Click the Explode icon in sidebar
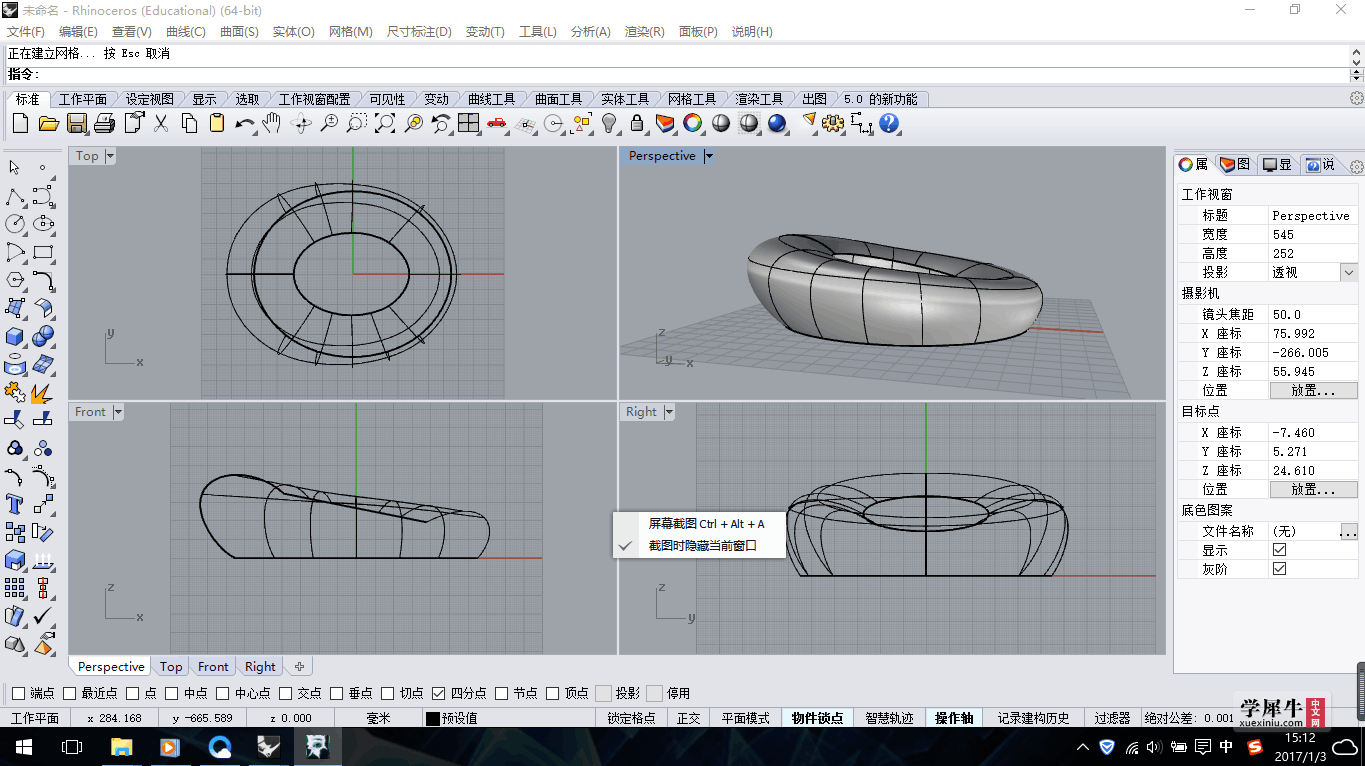The height and width of the screenshot is (766, 1365). point(43,392)
